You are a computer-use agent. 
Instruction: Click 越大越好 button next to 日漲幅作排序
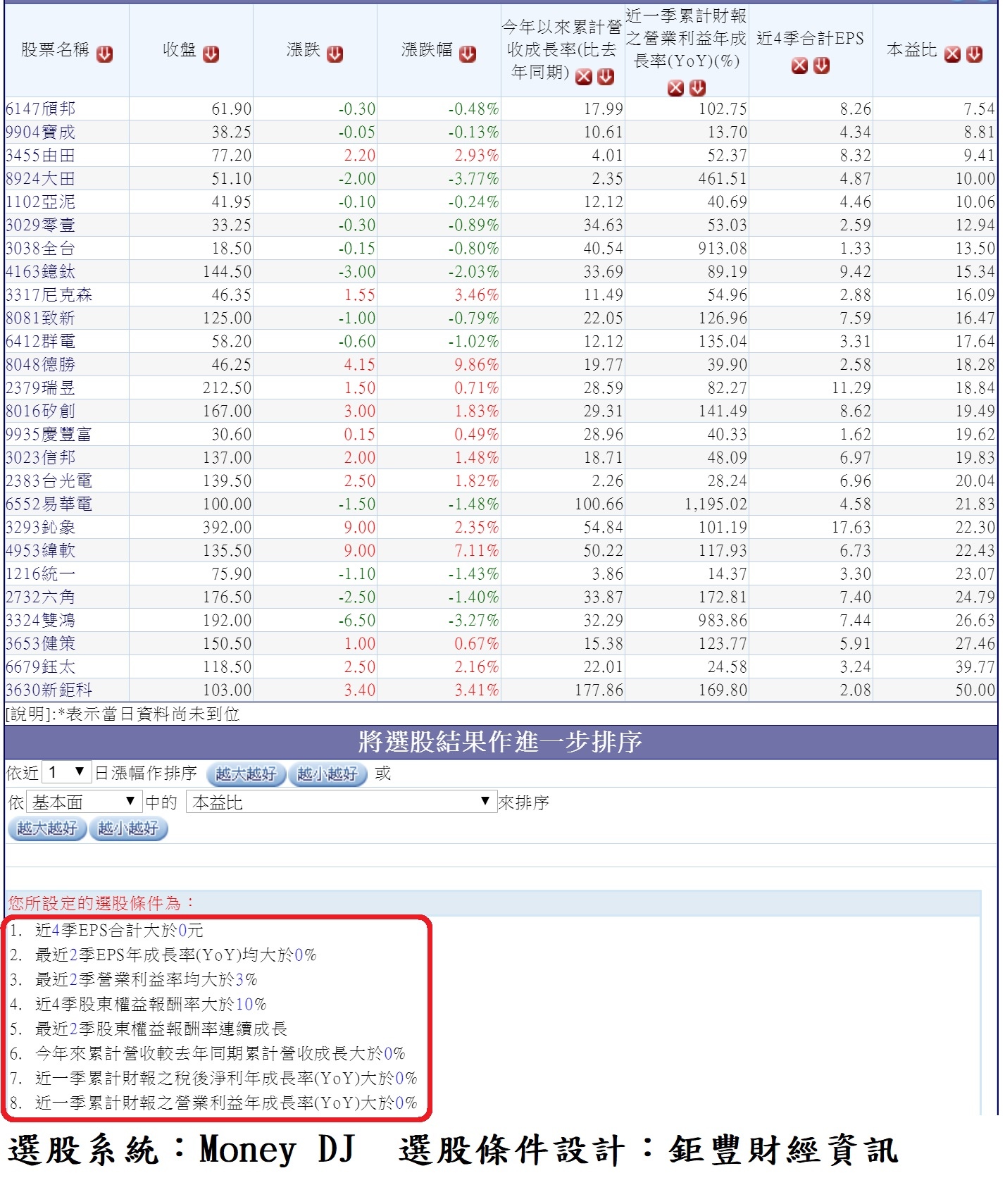[246, 774]
